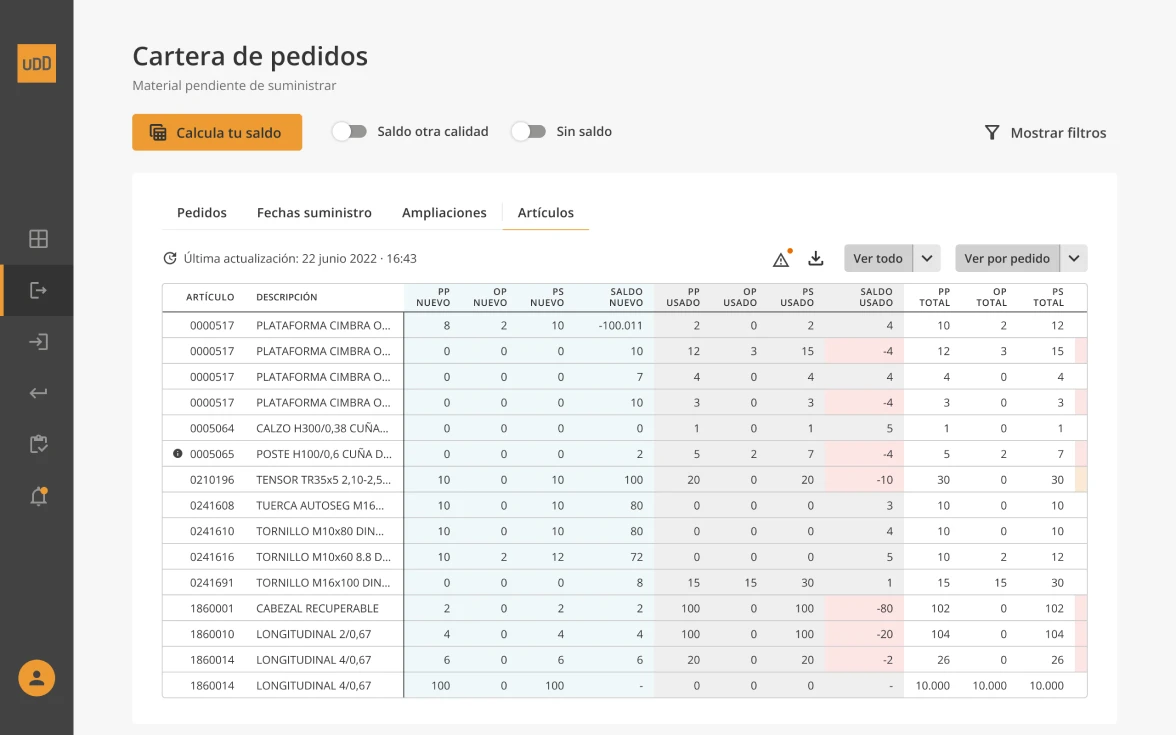Switch to the Ampliaciones tab
The width and height of the screenshot is (1176, 735).
[x=444, y=212]
